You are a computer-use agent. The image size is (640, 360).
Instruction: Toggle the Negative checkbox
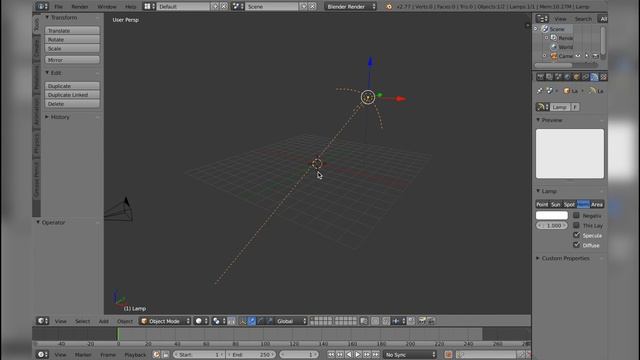tap(576, 215)
